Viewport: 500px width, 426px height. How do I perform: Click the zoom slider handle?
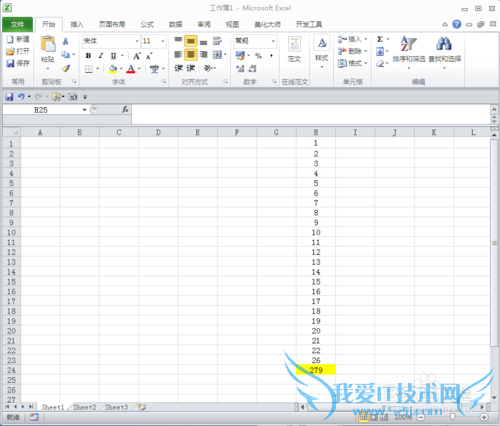(452, 417)
